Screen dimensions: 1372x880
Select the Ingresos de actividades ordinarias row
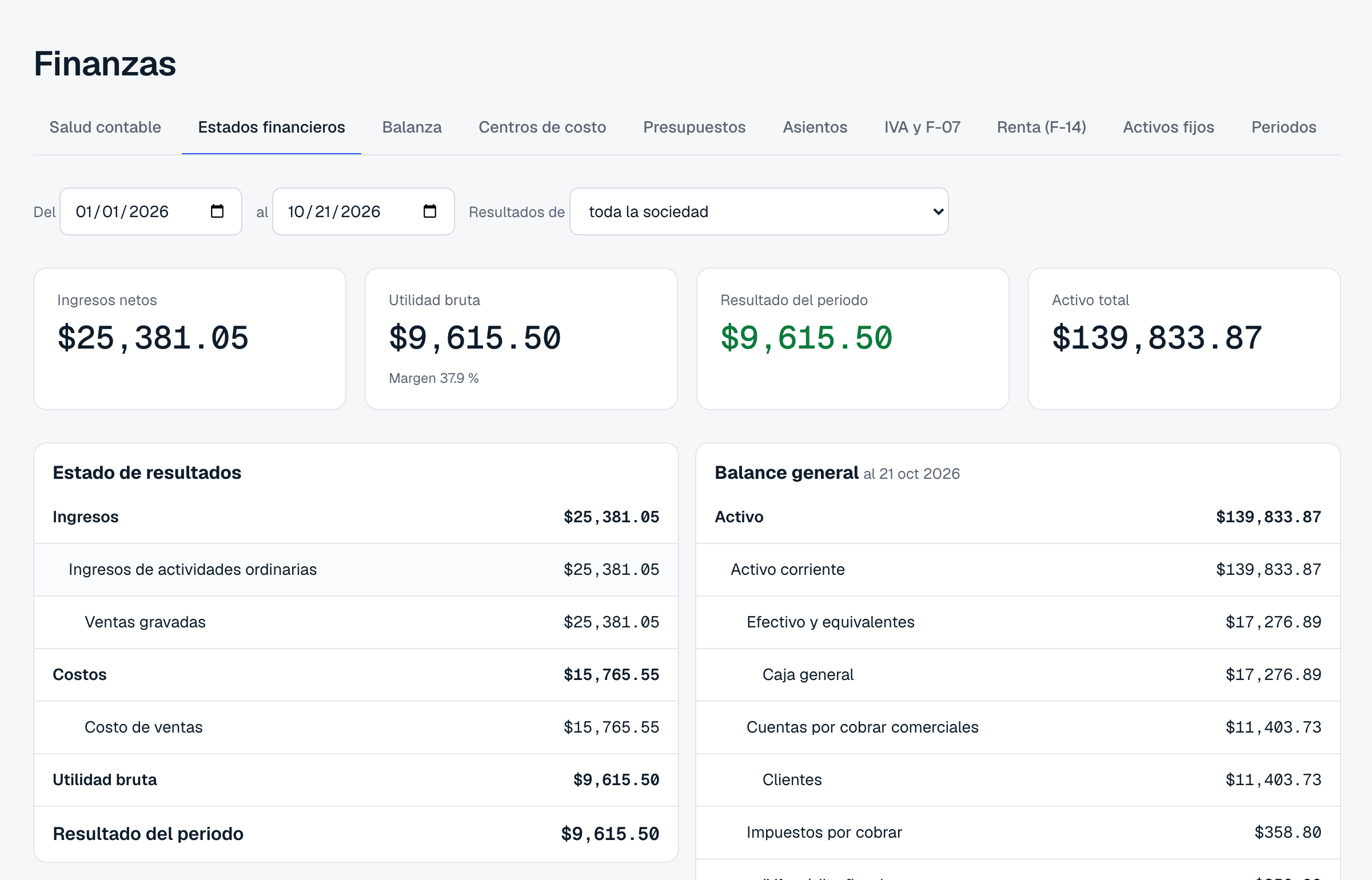pyautogui.click(x=356, y=570)
